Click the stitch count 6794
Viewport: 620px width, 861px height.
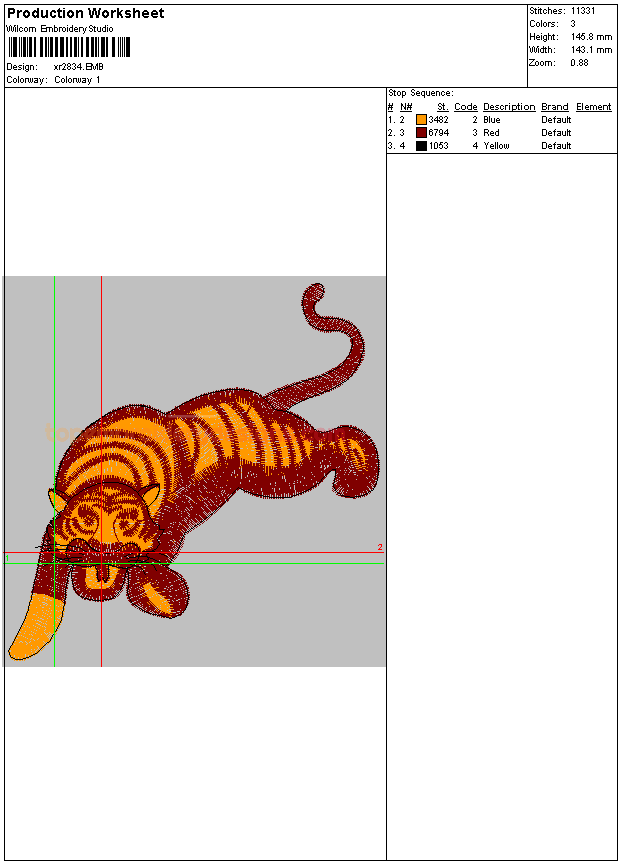coord(439,133)
